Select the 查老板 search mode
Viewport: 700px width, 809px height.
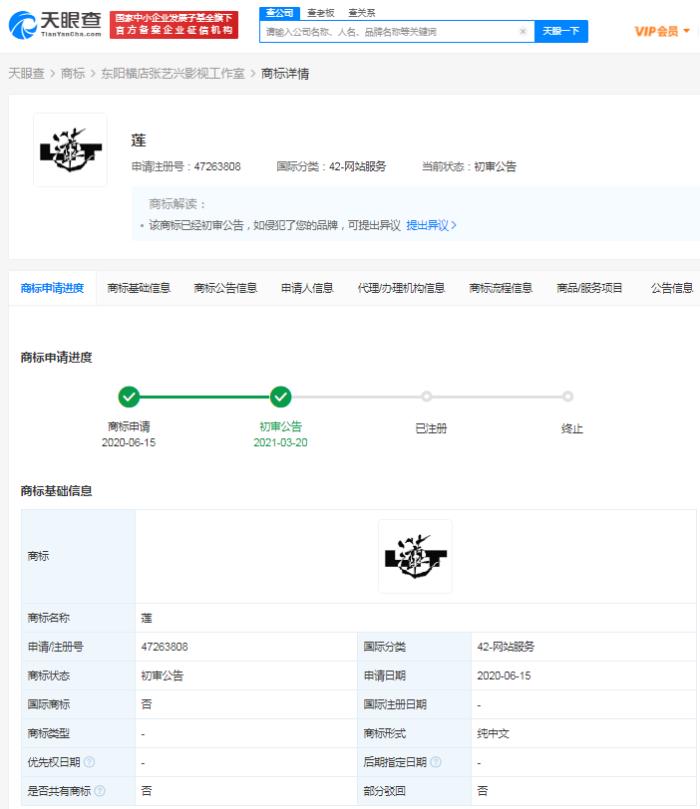320,12
